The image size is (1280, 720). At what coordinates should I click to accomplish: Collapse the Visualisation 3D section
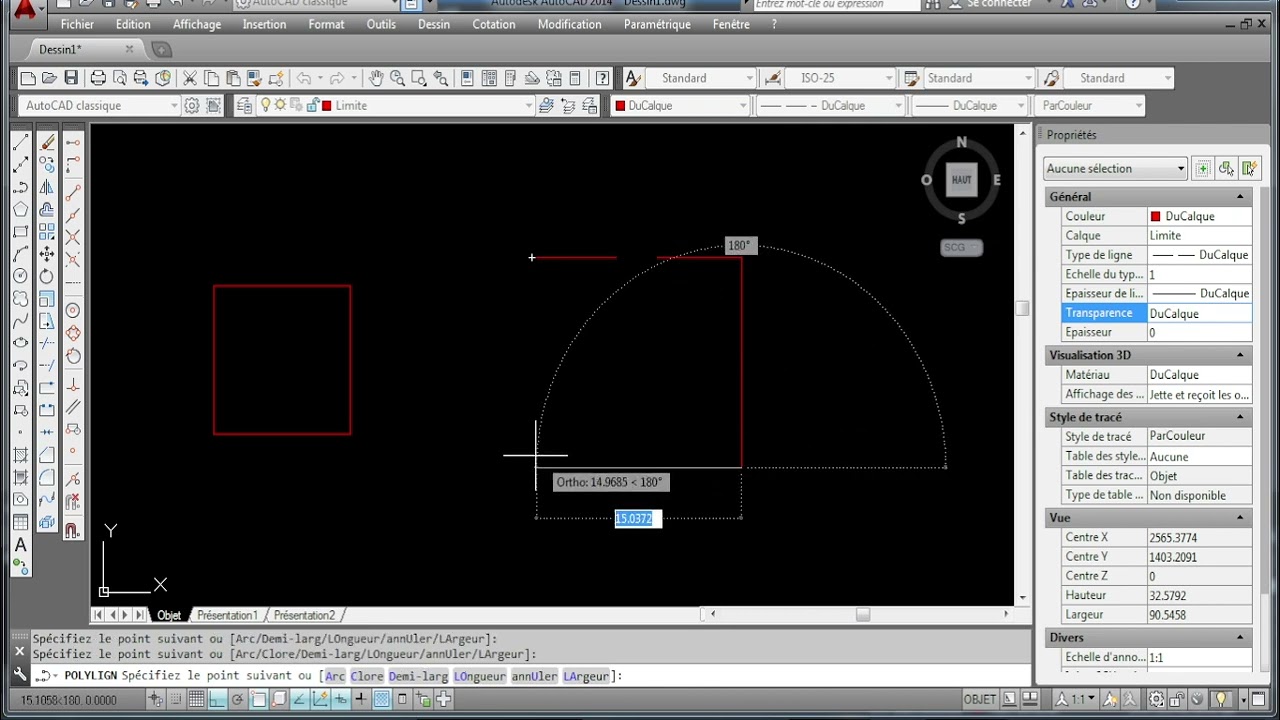1240,355
